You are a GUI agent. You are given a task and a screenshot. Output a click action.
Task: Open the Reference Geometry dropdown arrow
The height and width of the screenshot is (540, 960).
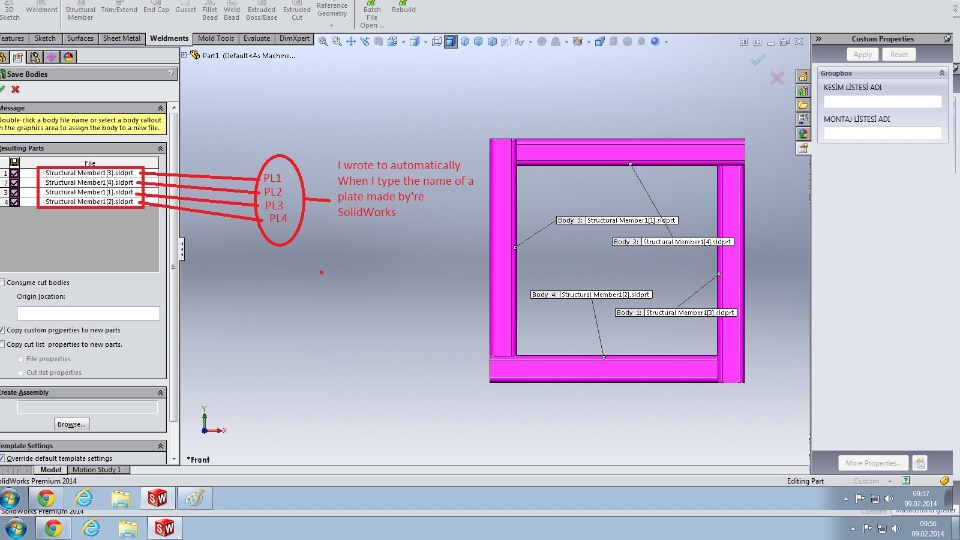tap(332, 26)
